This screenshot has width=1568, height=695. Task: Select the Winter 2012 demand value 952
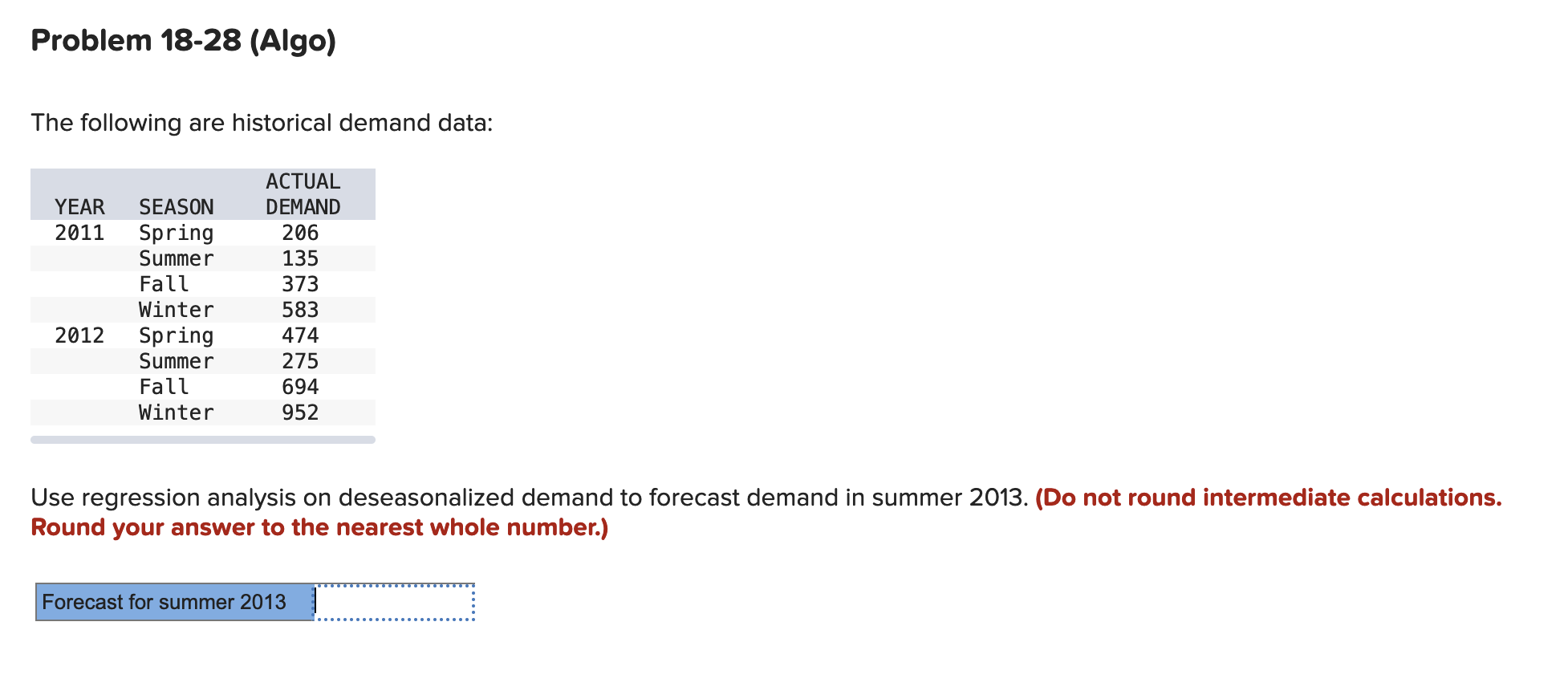[301, 412]
